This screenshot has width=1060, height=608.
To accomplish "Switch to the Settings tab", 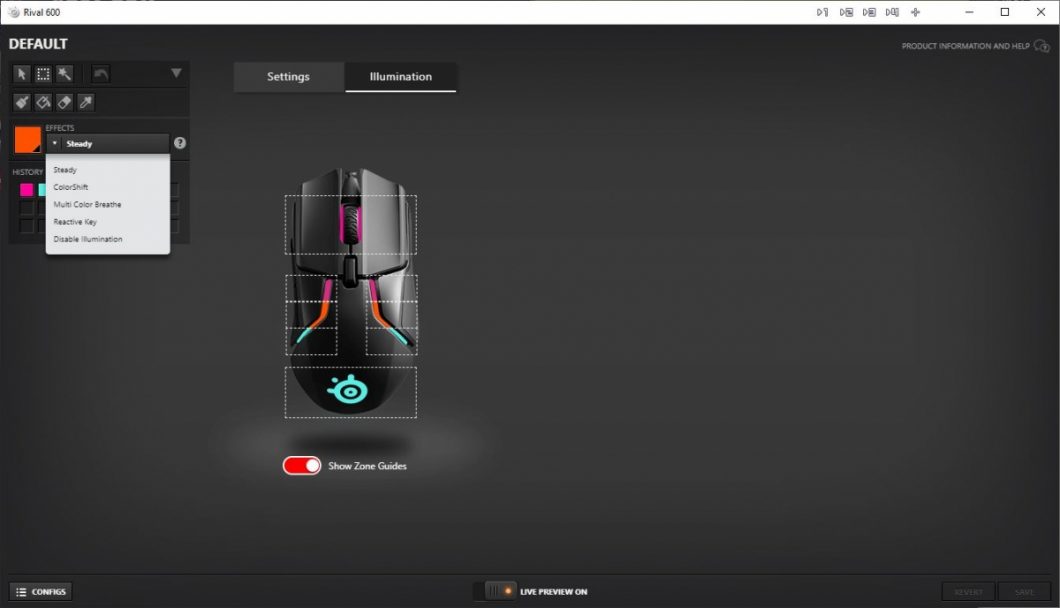I will click(288, 76).
